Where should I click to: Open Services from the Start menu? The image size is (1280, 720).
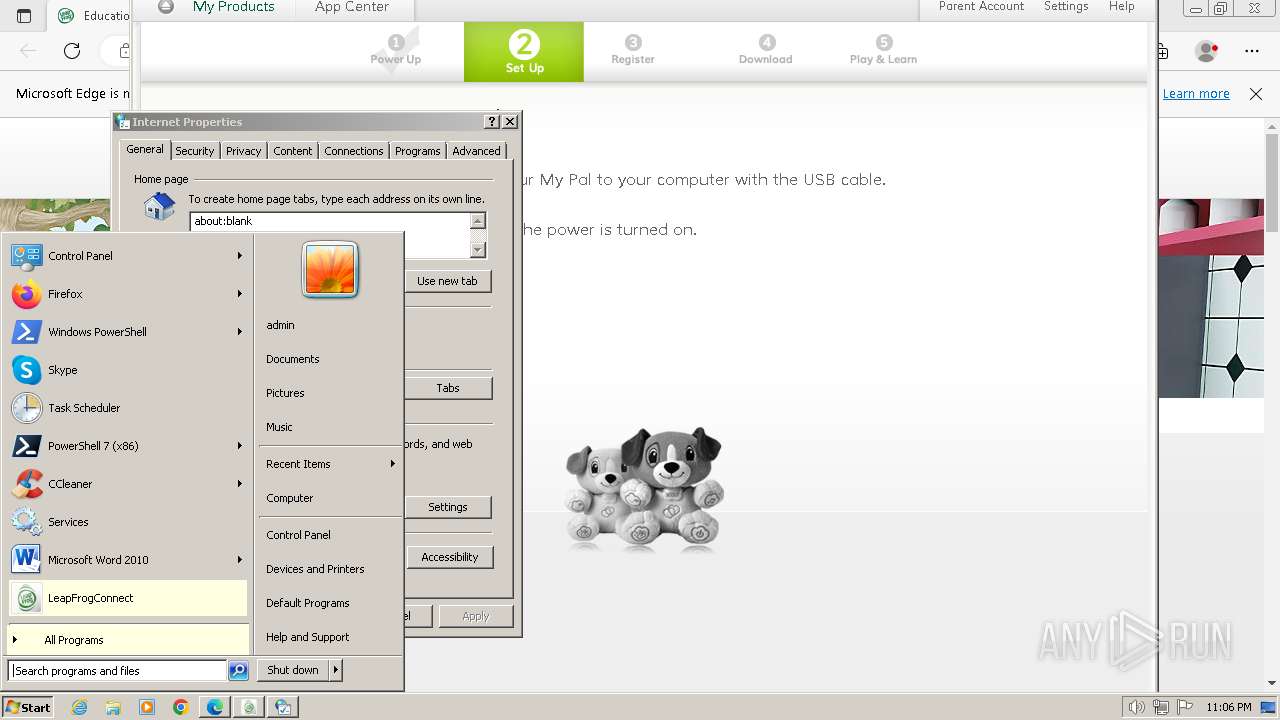click(127, 522)
